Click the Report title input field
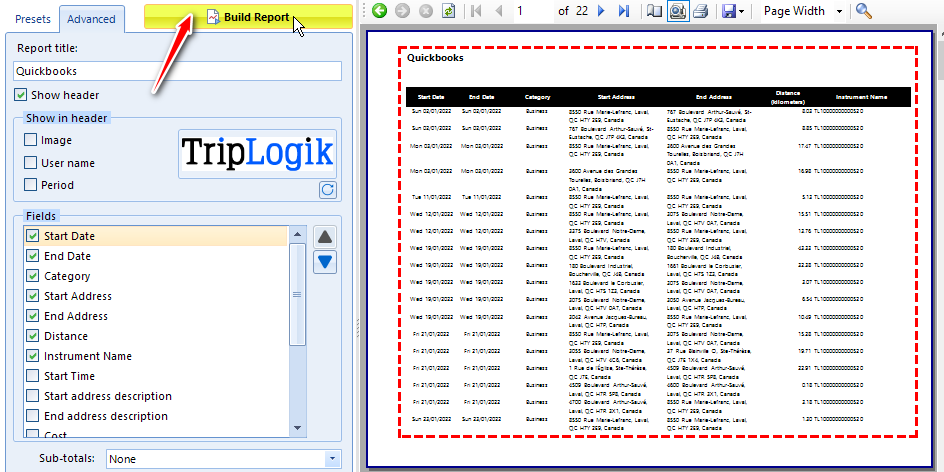 178,71
